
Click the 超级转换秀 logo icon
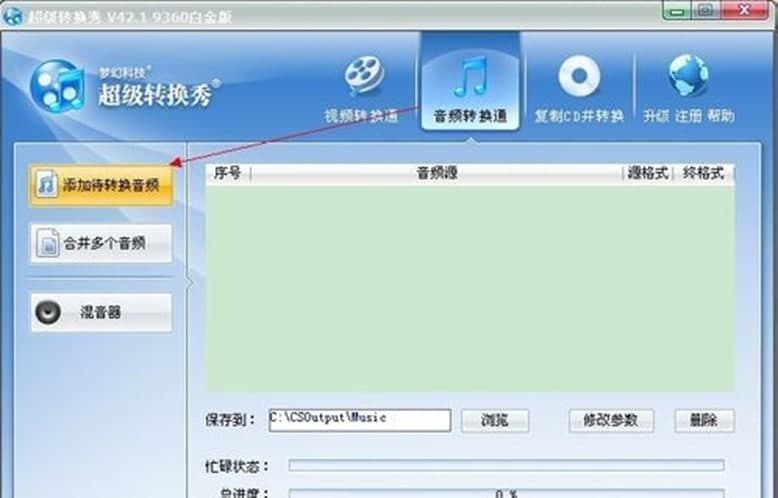coord(57,86)
